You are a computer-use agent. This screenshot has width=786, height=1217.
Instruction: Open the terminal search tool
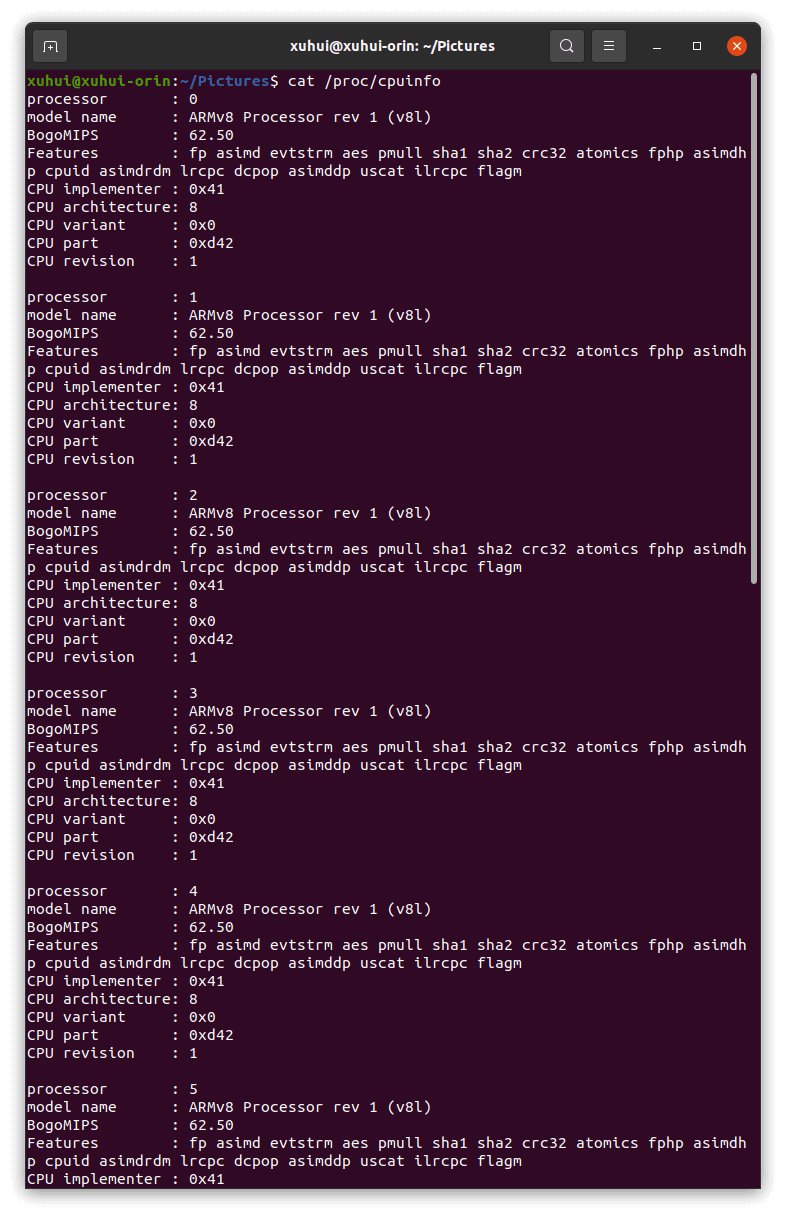coord(567,46)
